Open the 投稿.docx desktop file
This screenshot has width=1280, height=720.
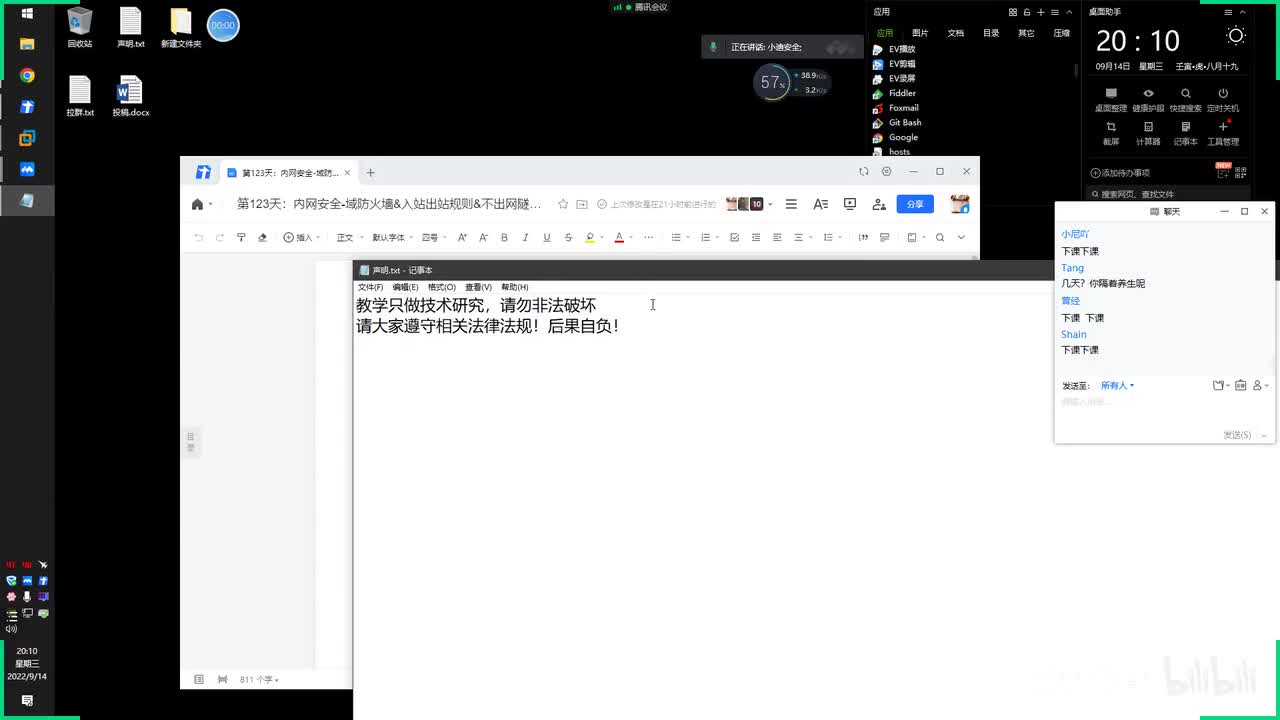pos(130,97)
